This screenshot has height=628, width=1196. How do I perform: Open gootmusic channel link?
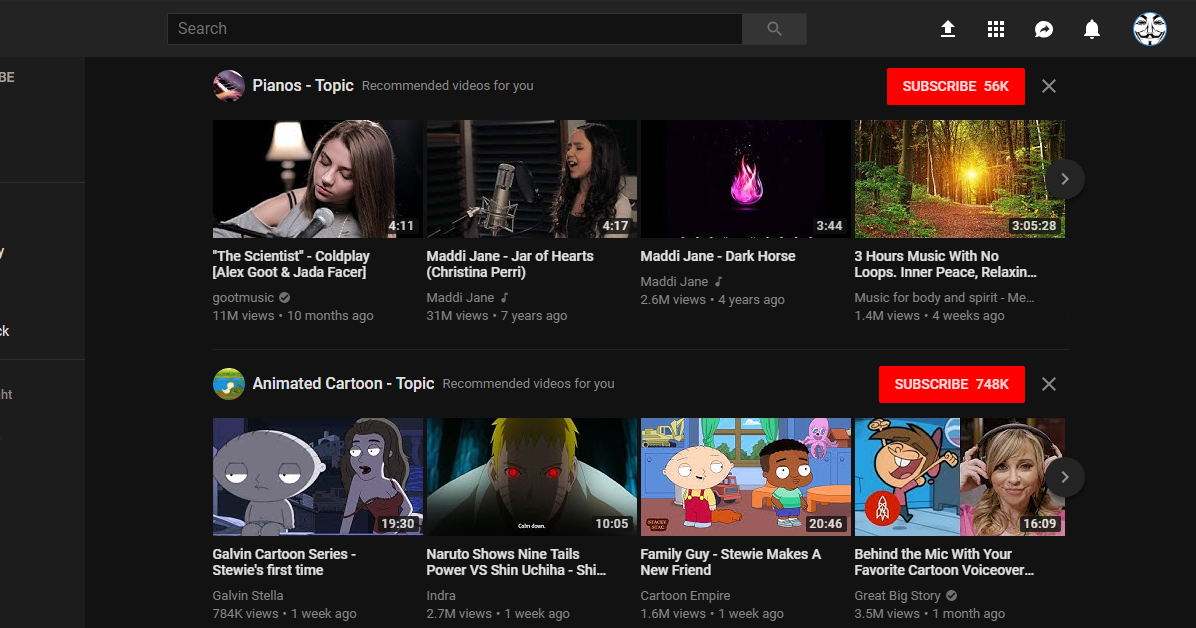coord(243,298)
